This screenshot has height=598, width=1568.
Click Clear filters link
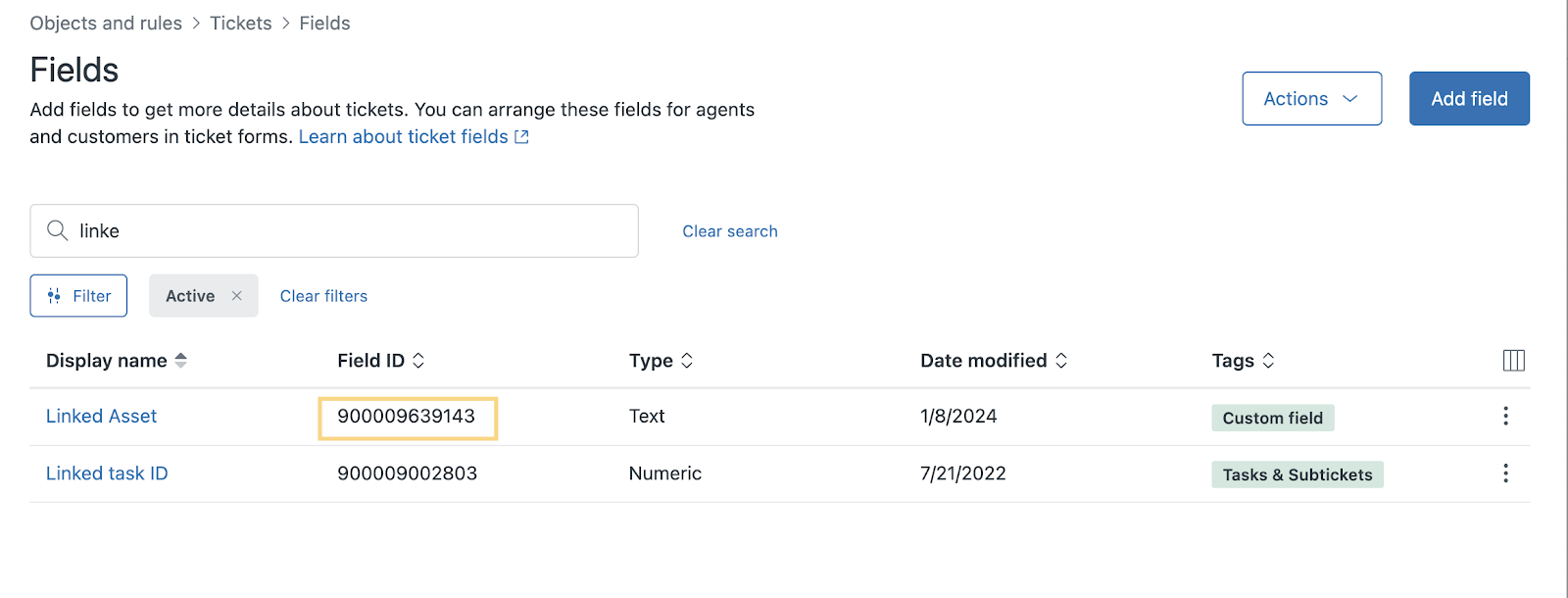coord(323,296)
